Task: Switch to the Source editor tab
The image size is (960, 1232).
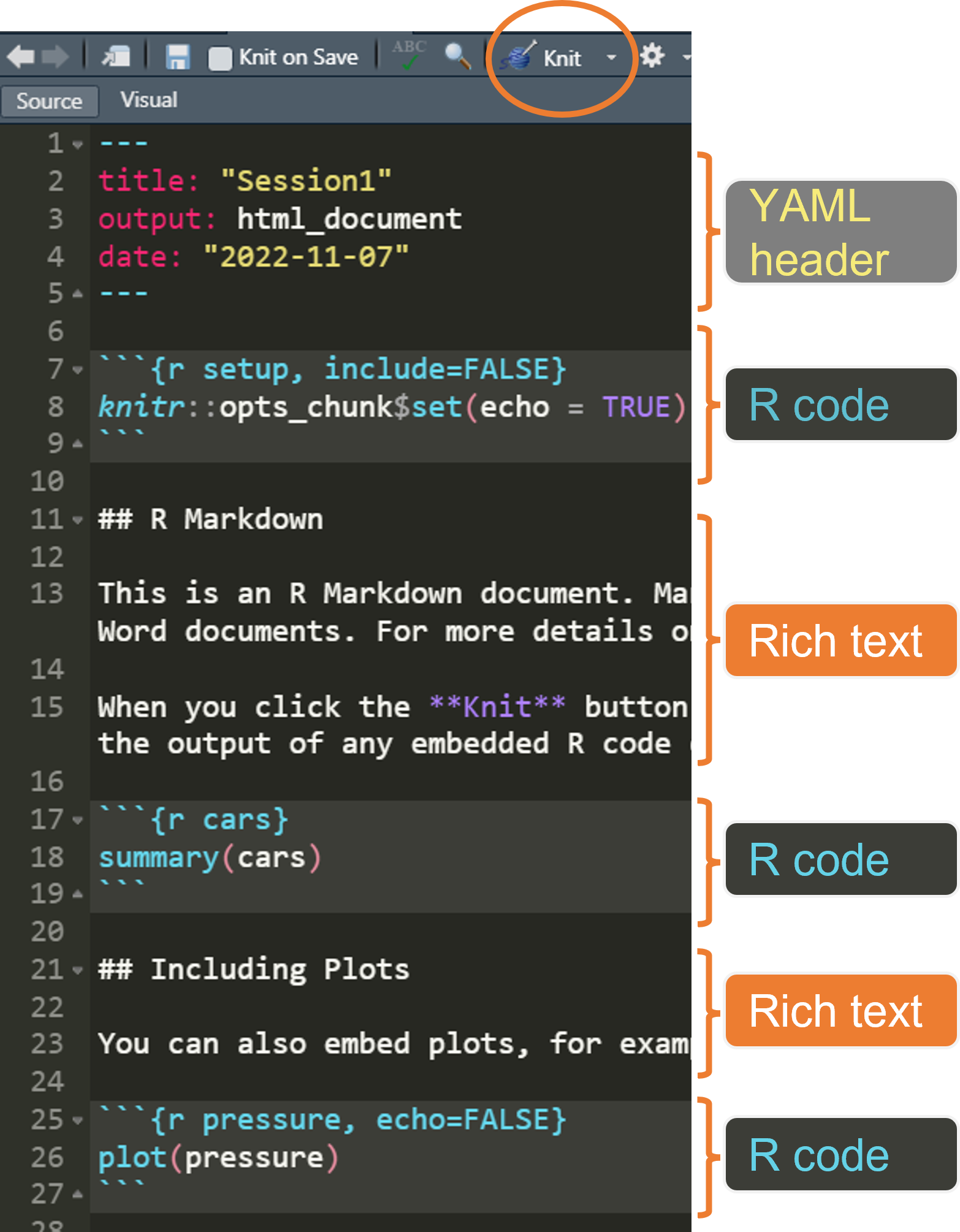Action: click(x=50, y=101)
